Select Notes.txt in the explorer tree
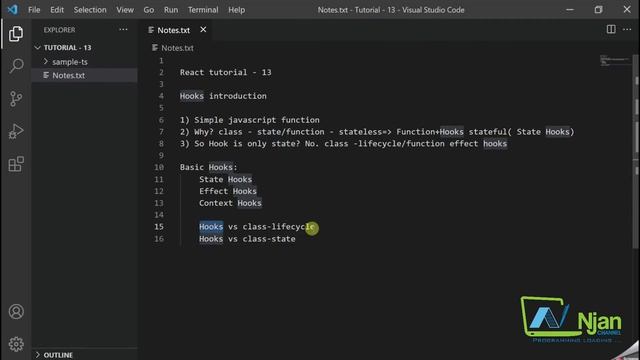640x360 pixels. pos(84,75)
